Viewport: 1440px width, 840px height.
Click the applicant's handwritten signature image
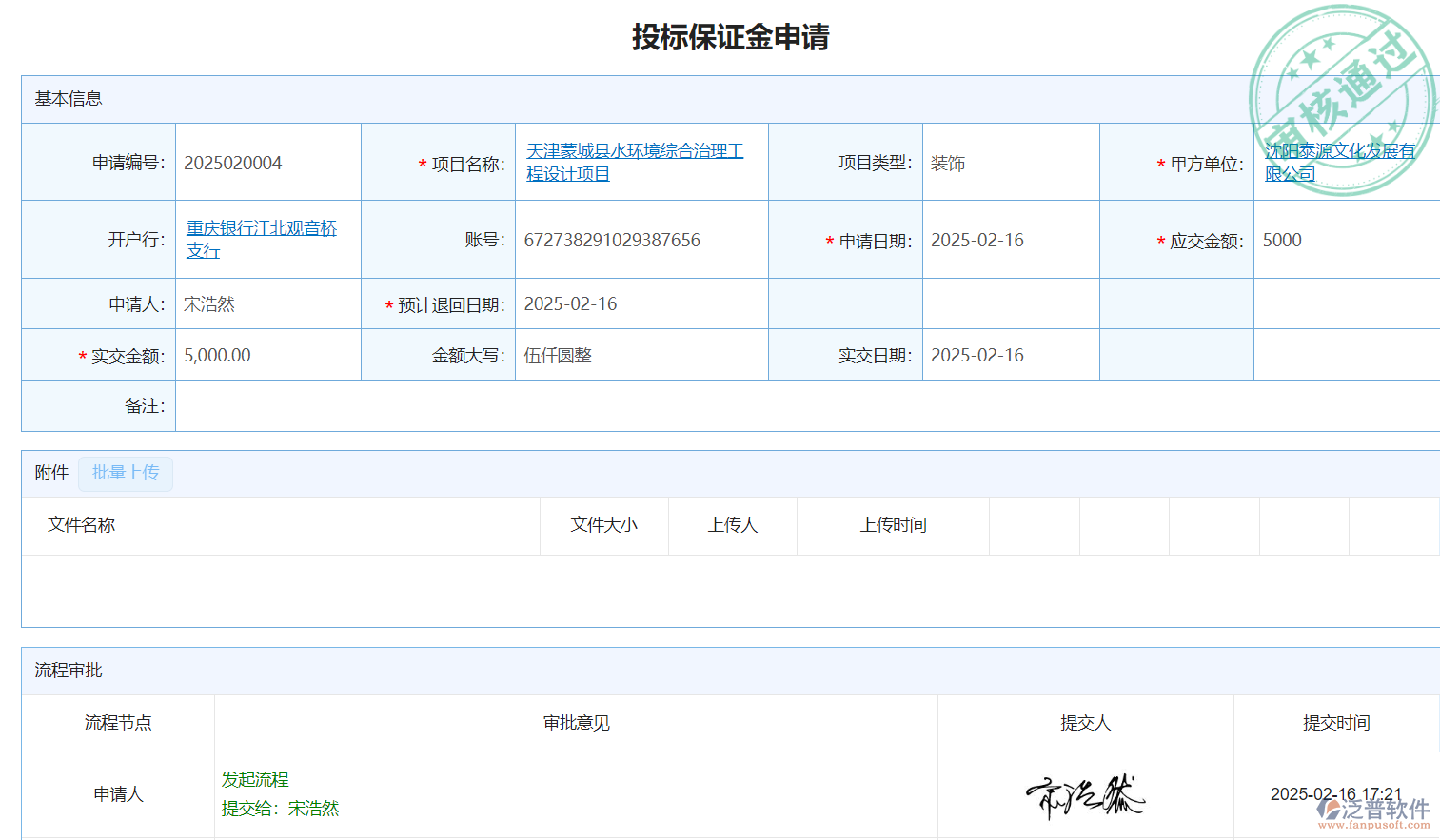pyautogui.click(x=1085, y=795)
